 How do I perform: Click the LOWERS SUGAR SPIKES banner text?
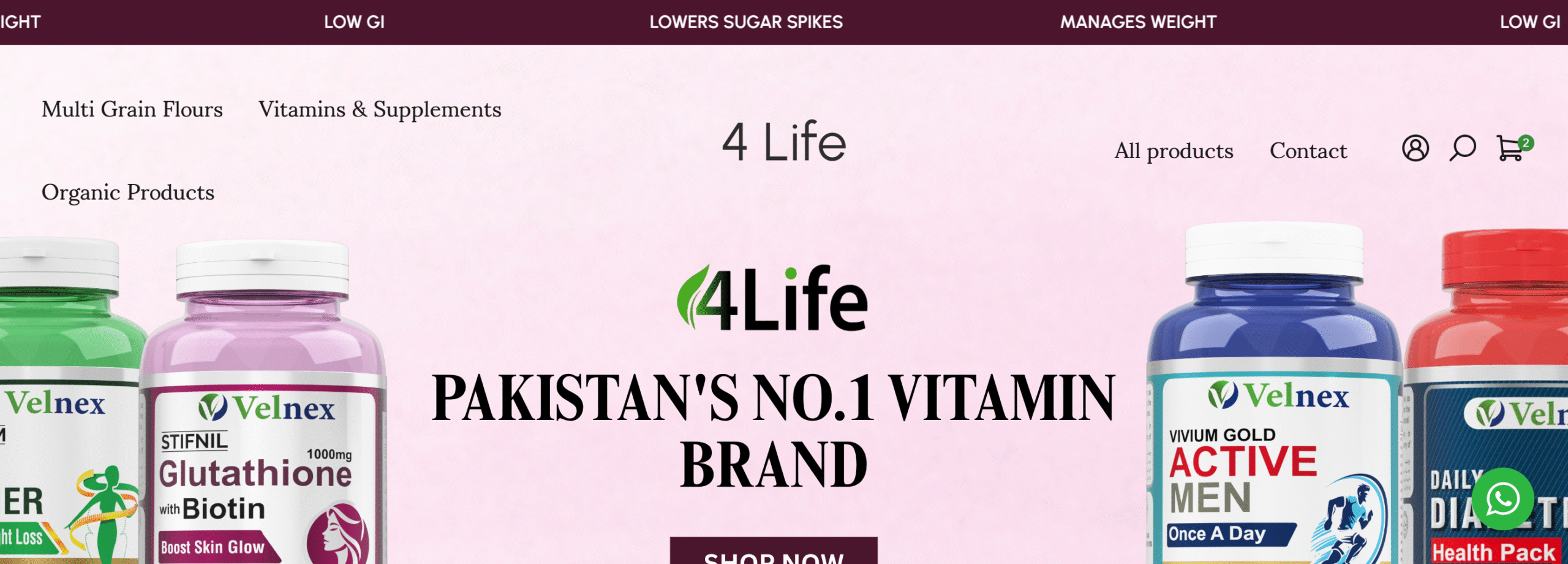[x=746, y=22]
